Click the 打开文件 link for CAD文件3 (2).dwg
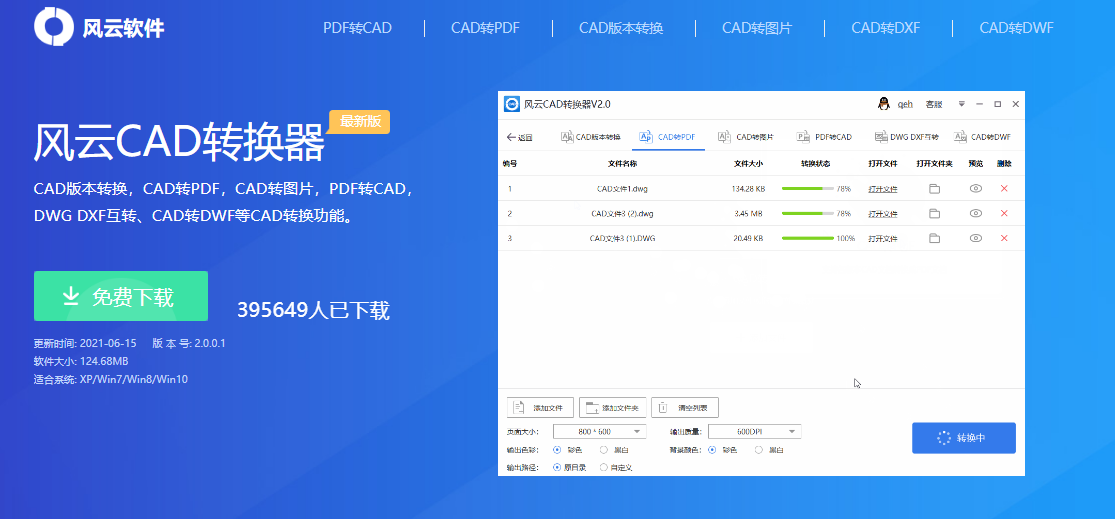 [882, 214]
